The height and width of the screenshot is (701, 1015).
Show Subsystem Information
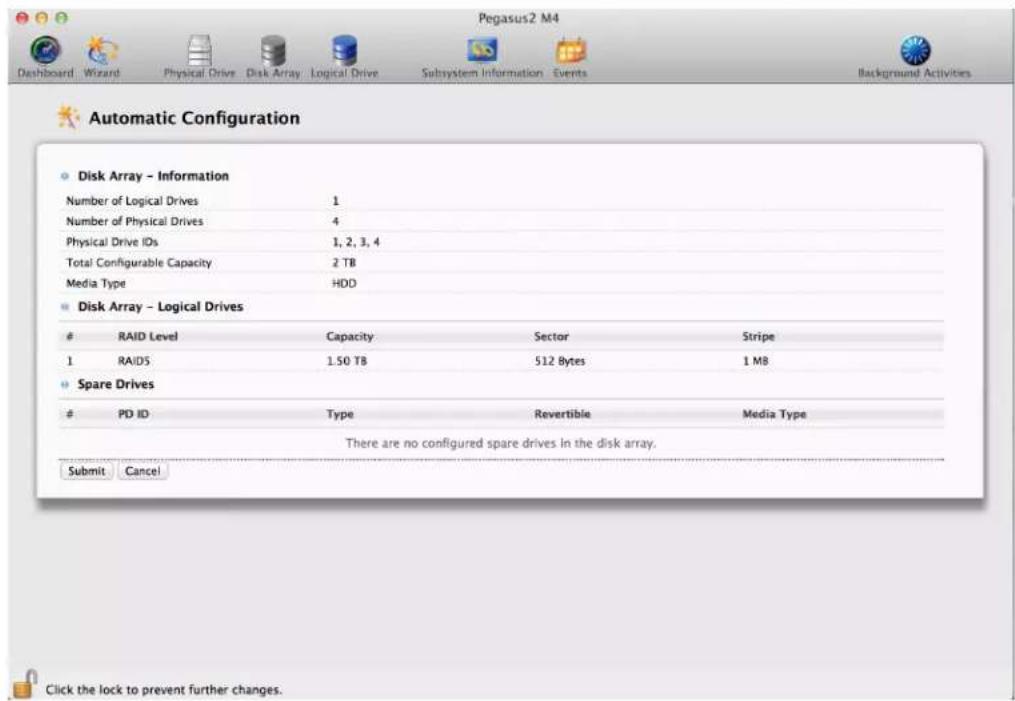(x=482, y=56)
